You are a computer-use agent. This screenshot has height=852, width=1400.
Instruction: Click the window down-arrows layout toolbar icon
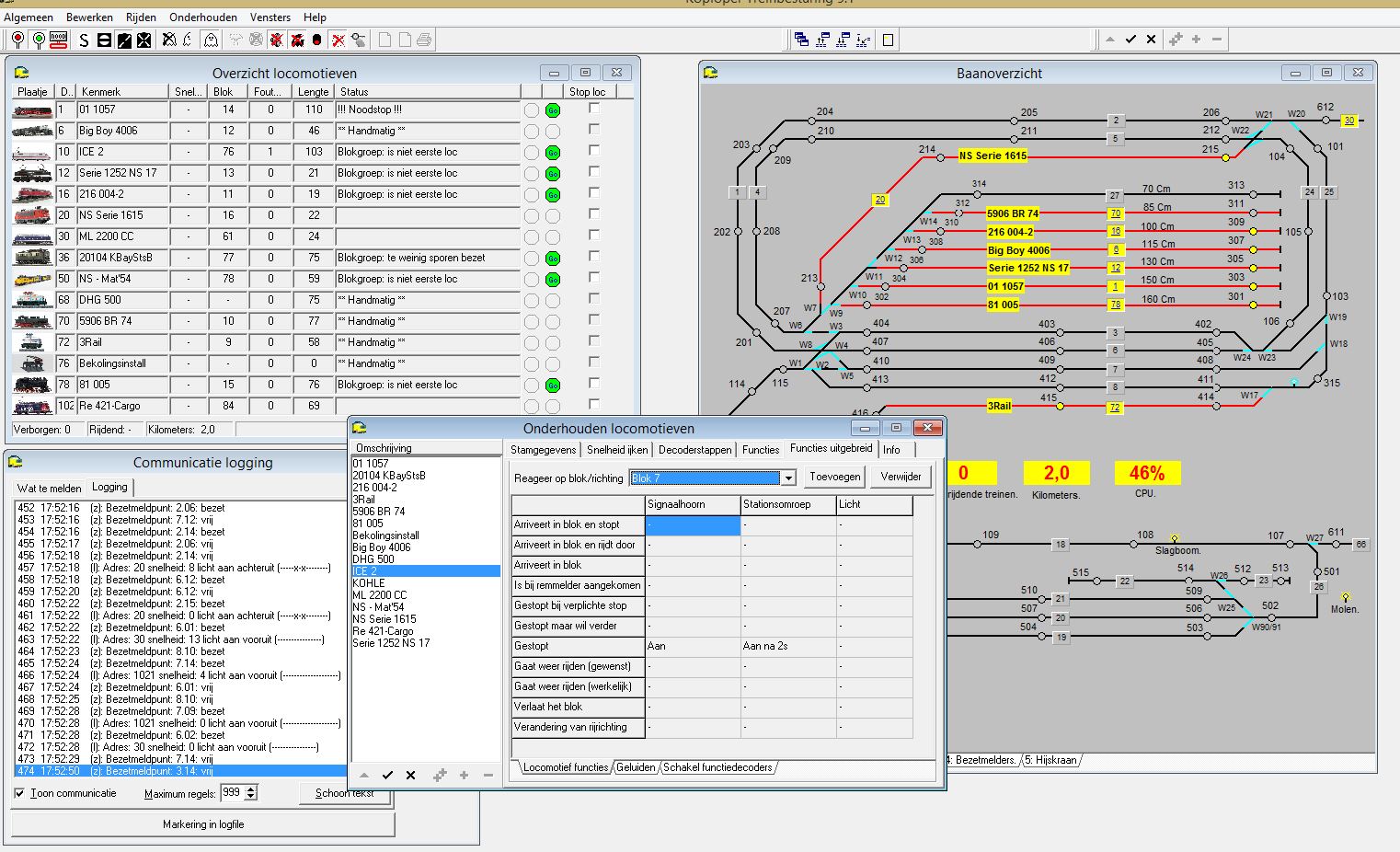[843, 40]
